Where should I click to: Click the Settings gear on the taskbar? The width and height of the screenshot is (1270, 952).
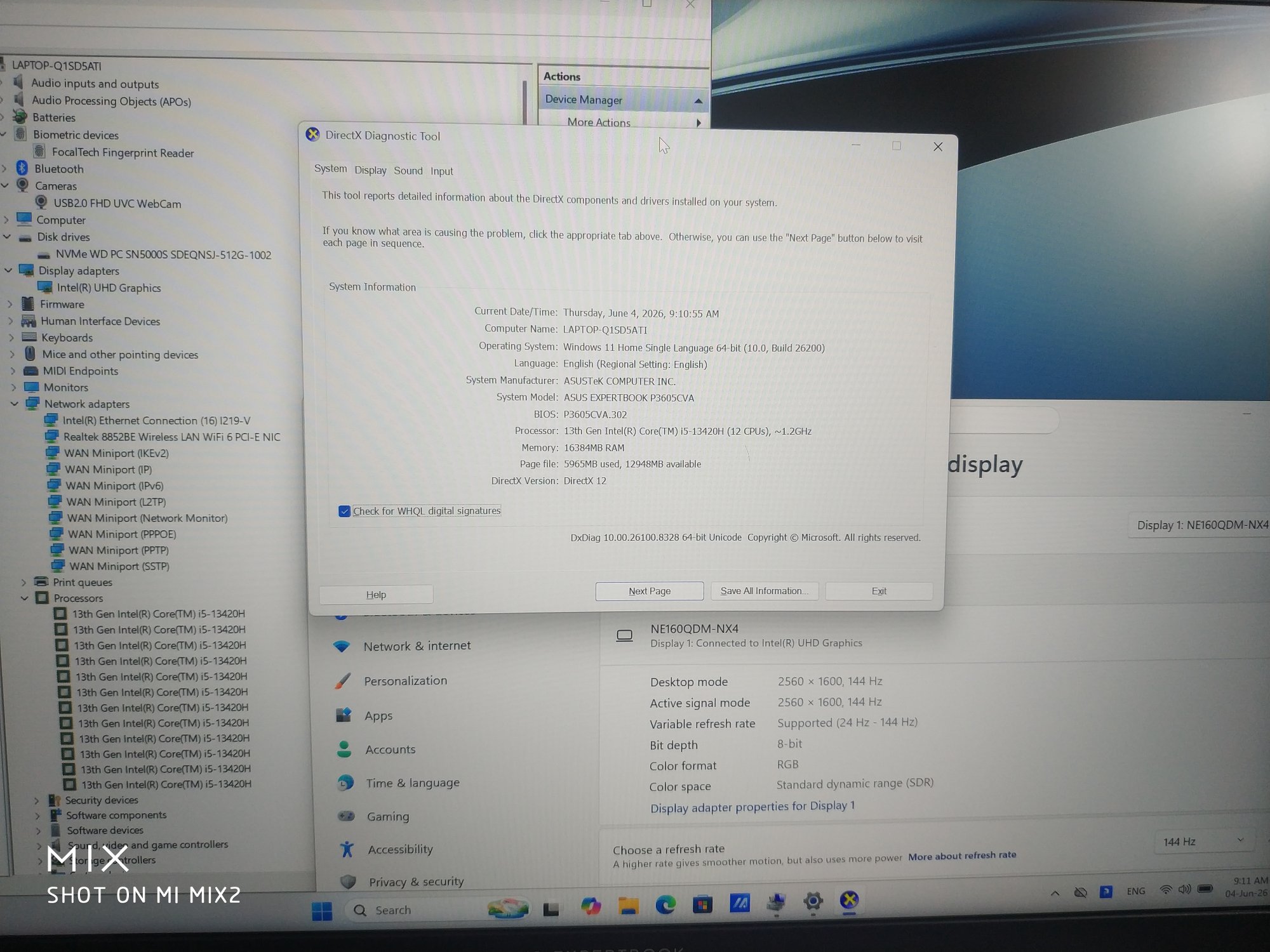click(813, 901)
